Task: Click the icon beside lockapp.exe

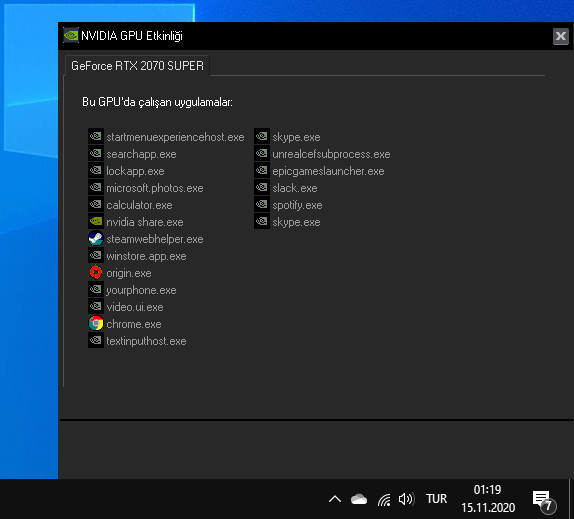Action: click(x=96, y=171)
